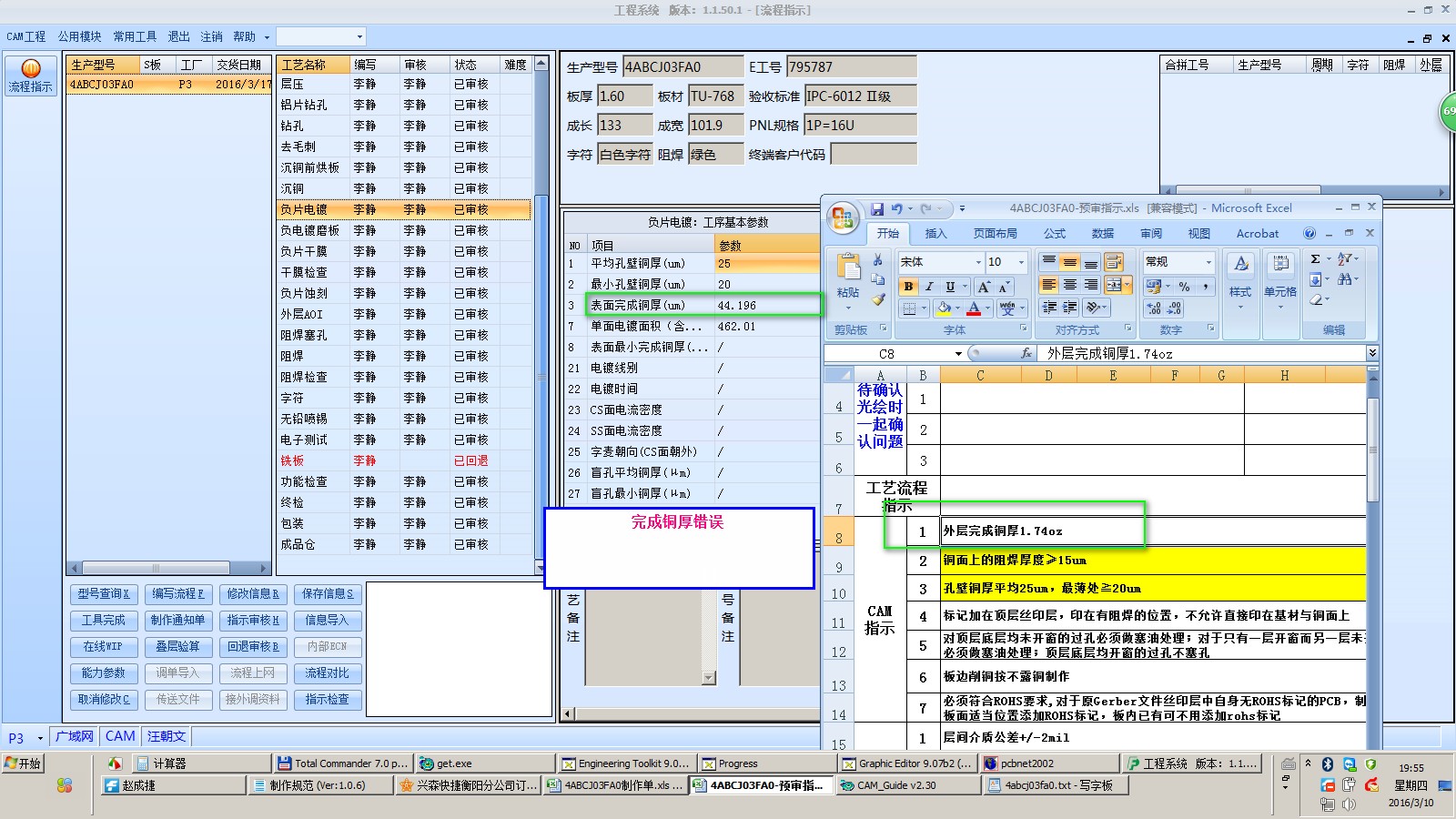The image size is (1456, 819).
Task: Italicize the selected cell text
Action: tap(929, 287)
